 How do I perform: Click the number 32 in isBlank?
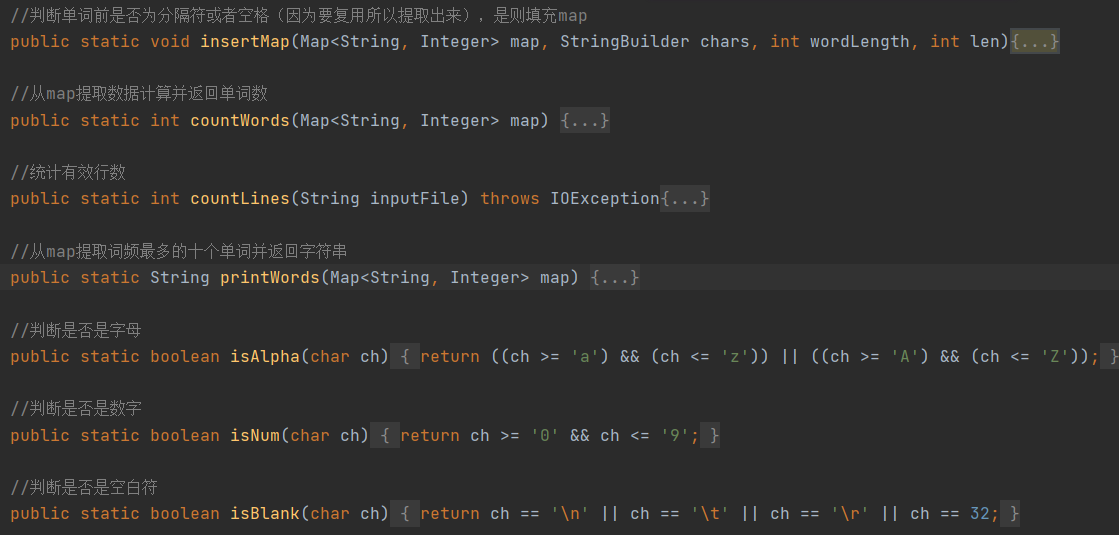980,514
